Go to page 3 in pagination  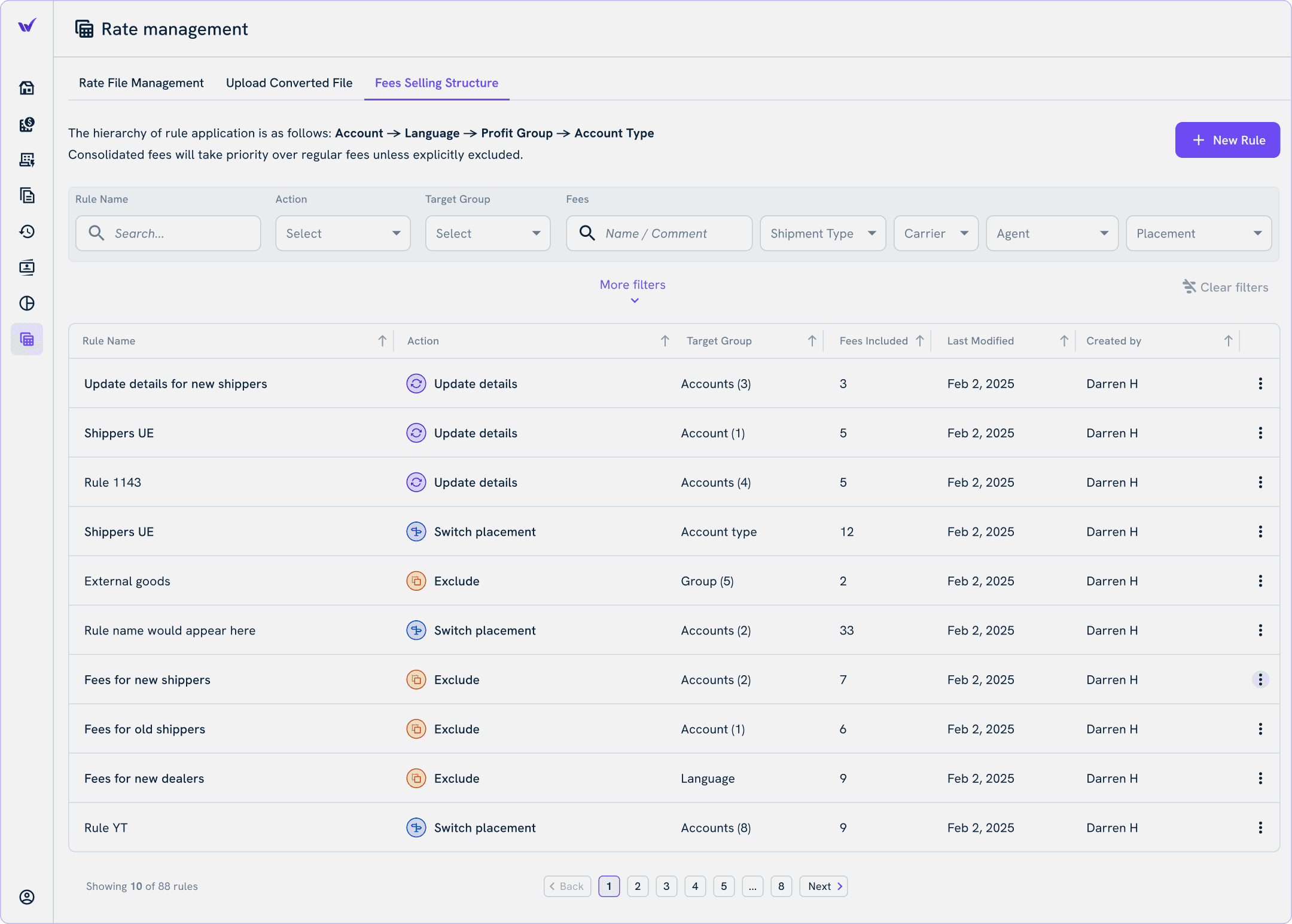point(666,886)
